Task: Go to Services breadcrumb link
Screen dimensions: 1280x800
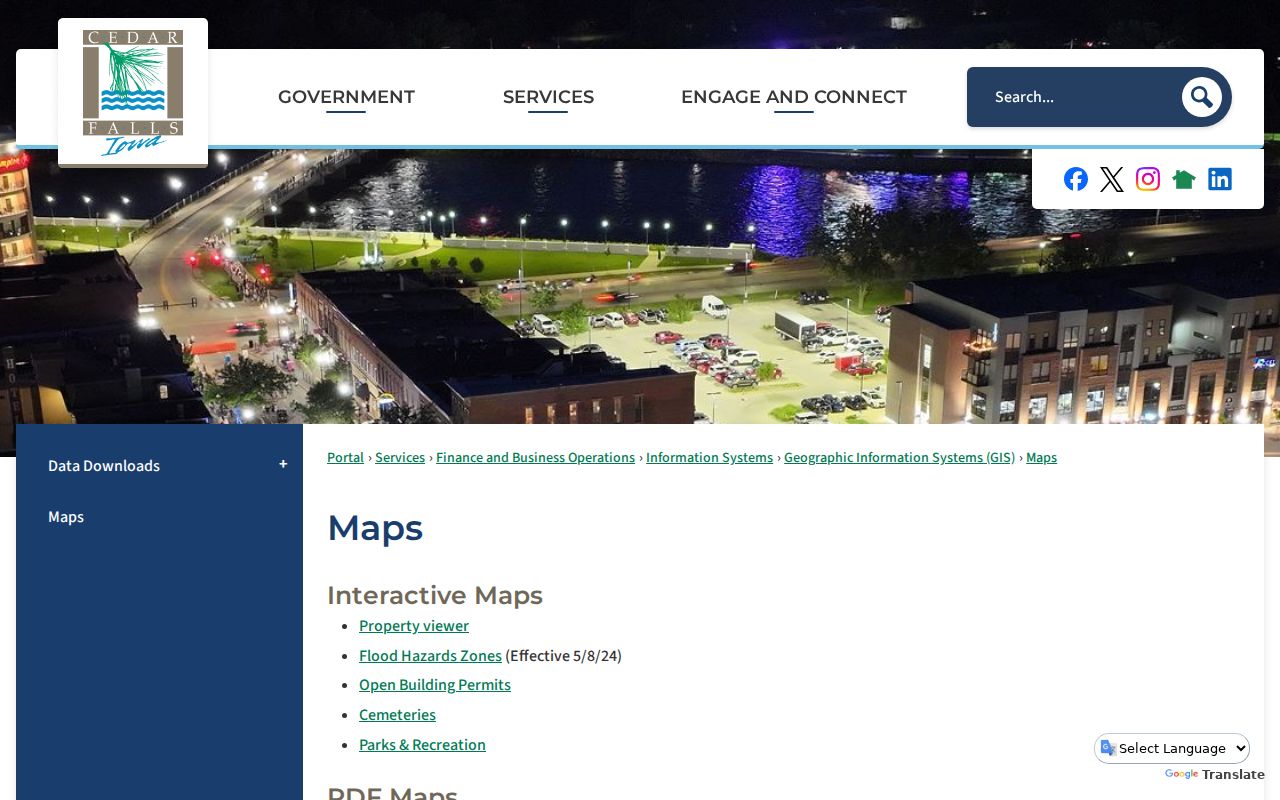Action: pos(400,458)
